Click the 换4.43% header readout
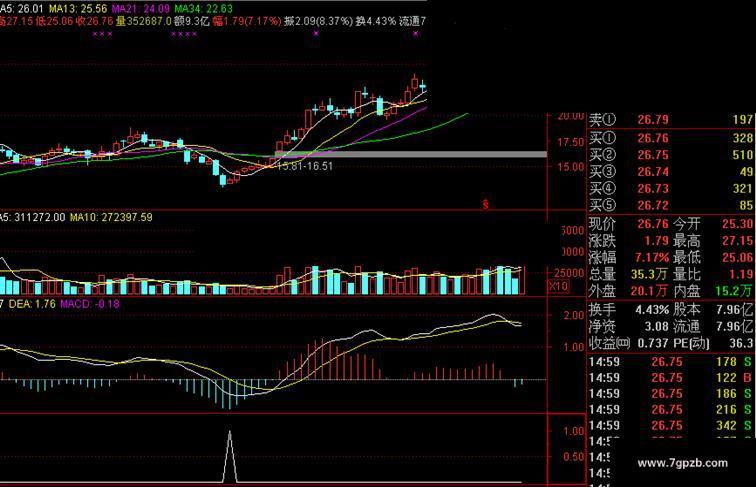The image size is (756, 487). [376, 21]
